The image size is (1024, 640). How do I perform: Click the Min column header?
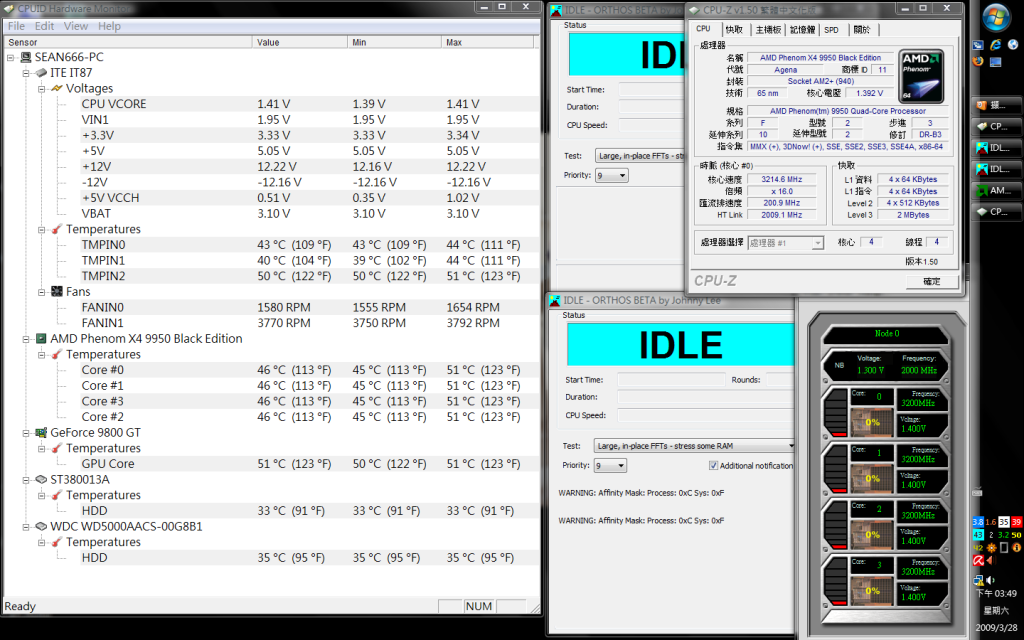coord(394,42)
